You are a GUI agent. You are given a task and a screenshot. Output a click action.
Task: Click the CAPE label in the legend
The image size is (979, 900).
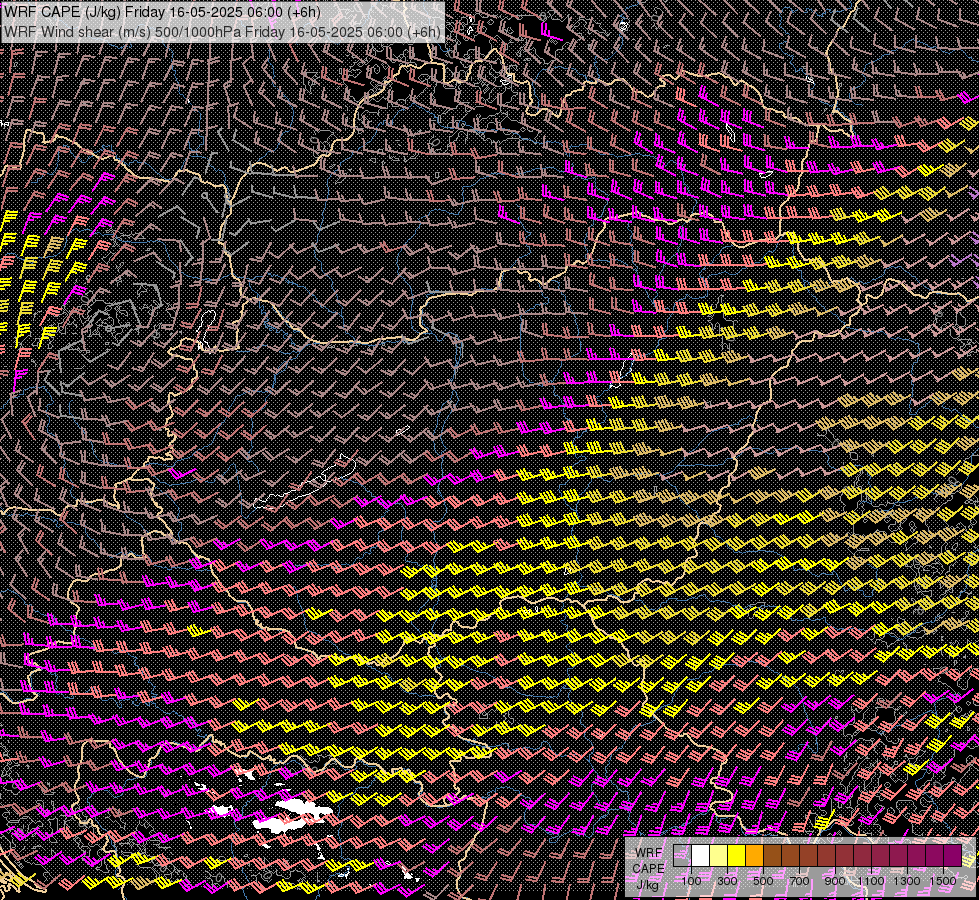(x=648, y=868)
